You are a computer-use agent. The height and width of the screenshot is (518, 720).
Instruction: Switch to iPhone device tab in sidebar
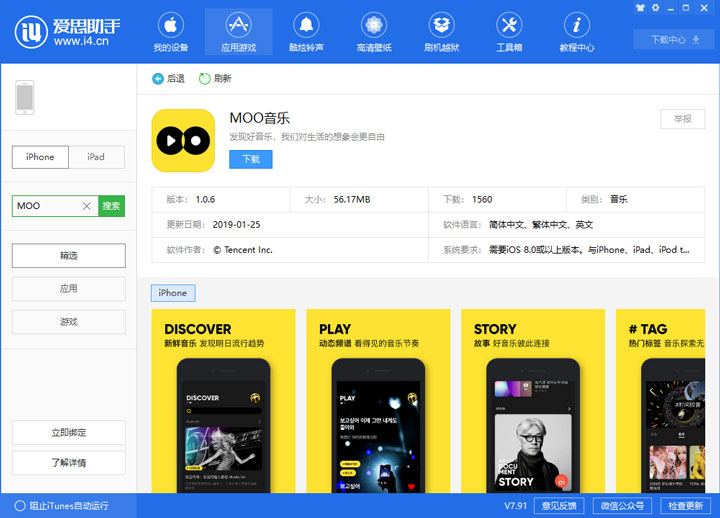pyautogui.click(x=40, y=157)
